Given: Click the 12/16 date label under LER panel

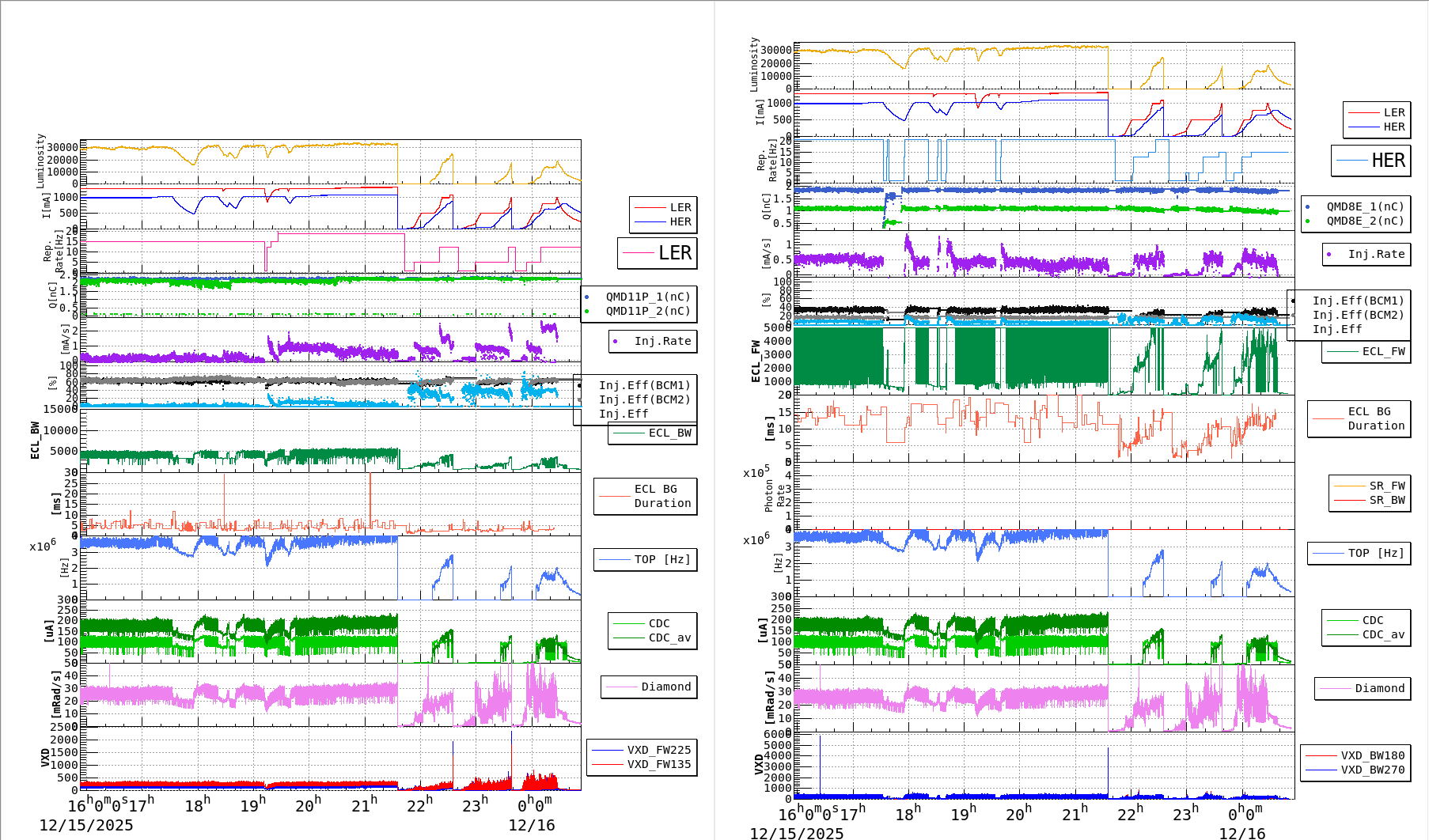Looking at the screenshot, I should pyautogui.click(x=532, y=825).
